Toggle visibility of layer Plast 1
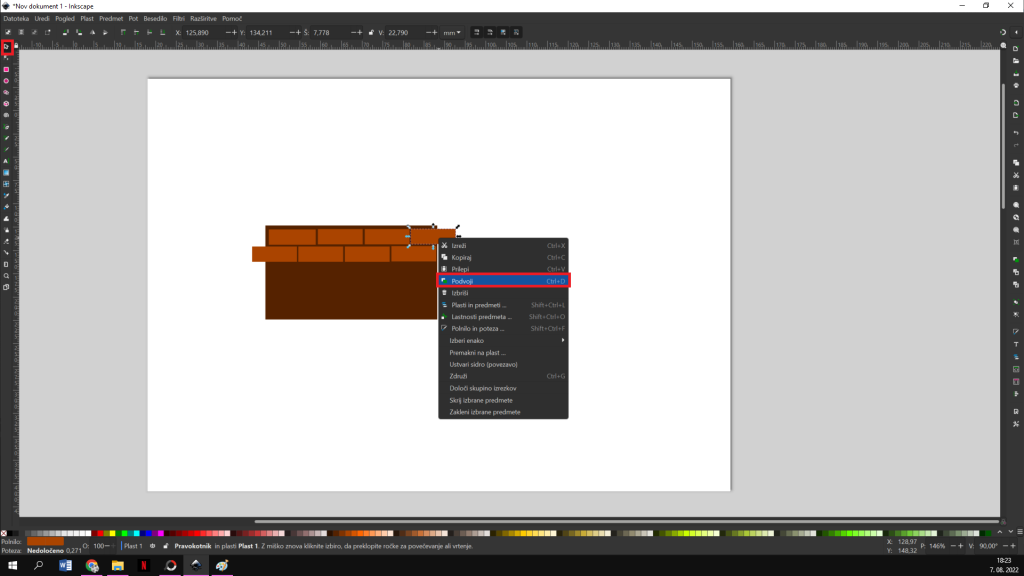This screenshot has width=1024, height=576. [x=153, y=546]
